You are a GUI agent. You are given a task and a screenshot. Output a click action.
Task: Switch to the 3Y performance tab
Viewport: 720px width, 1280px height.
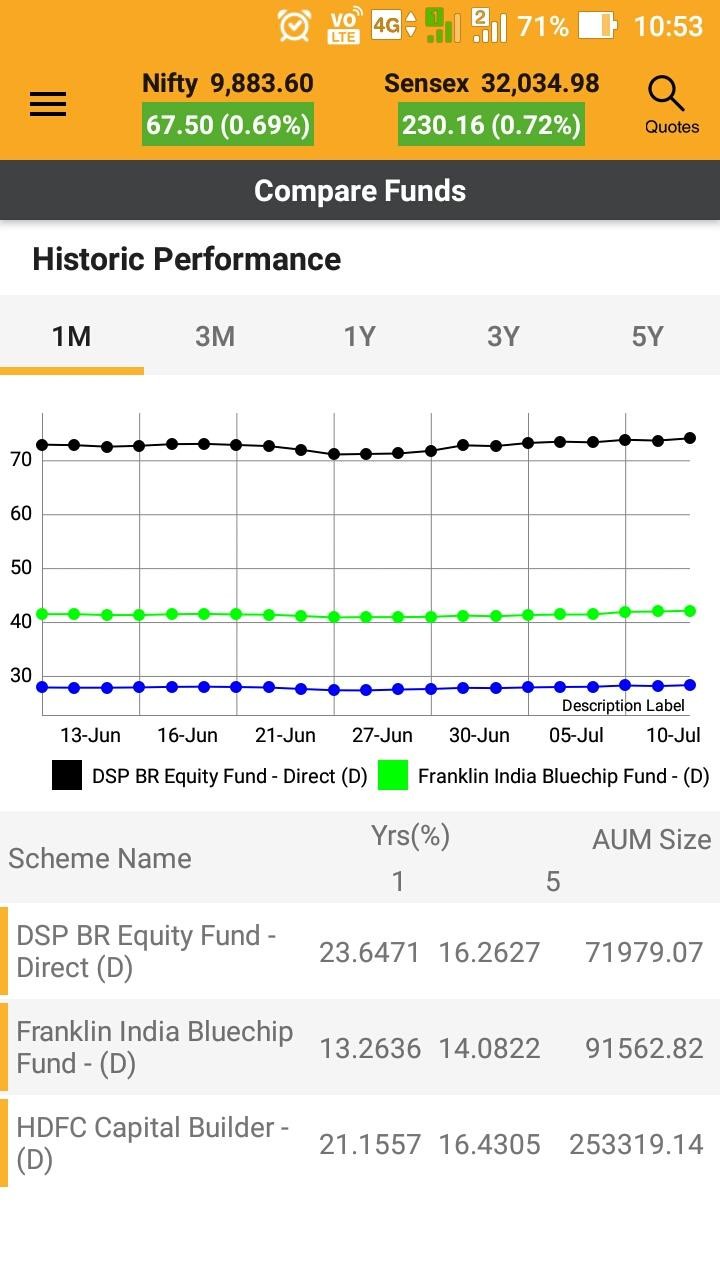click(x=503, y=337)
